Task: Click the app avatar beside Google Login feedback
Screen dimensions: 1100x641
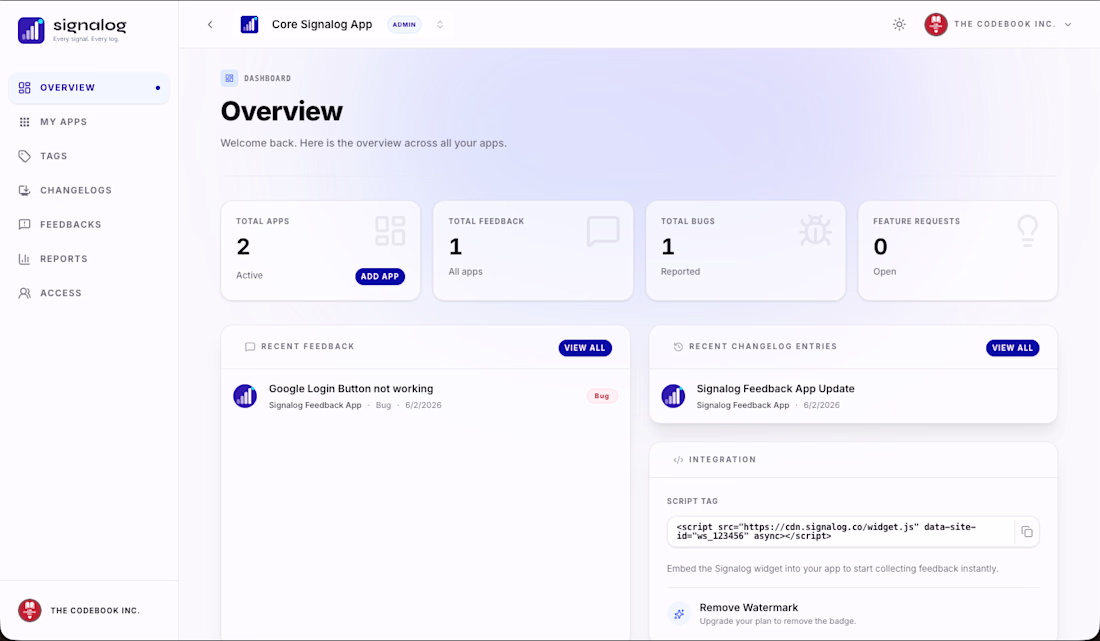Action: click(x=245, y=396)
